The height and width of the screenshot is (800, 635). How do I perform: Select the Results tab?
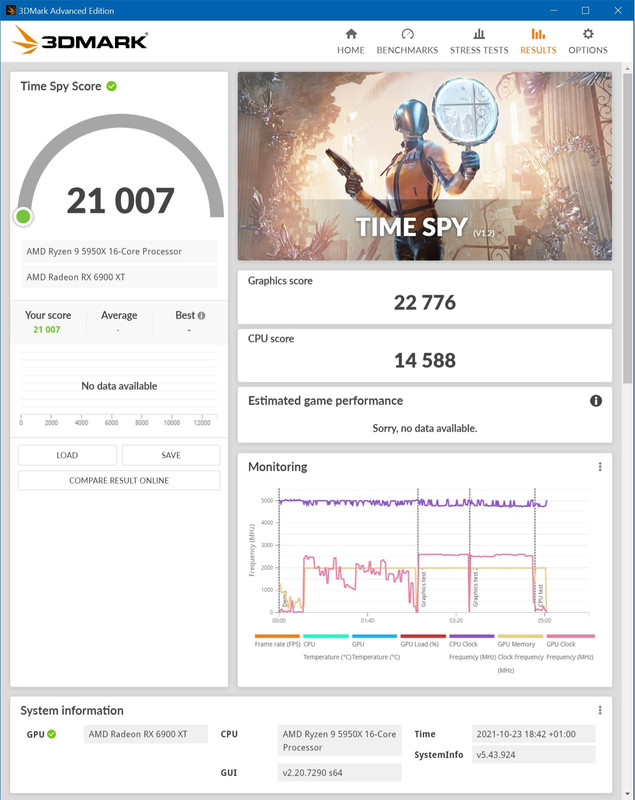click(538, 41)
